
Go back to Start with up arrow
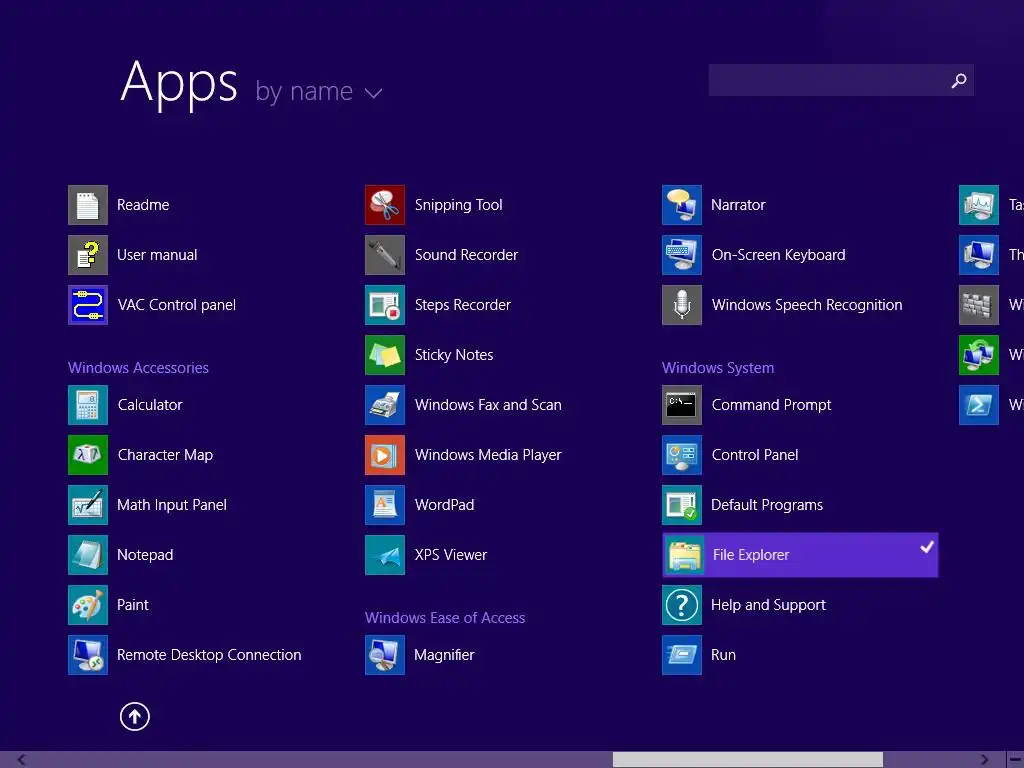(x=135, y=716)
